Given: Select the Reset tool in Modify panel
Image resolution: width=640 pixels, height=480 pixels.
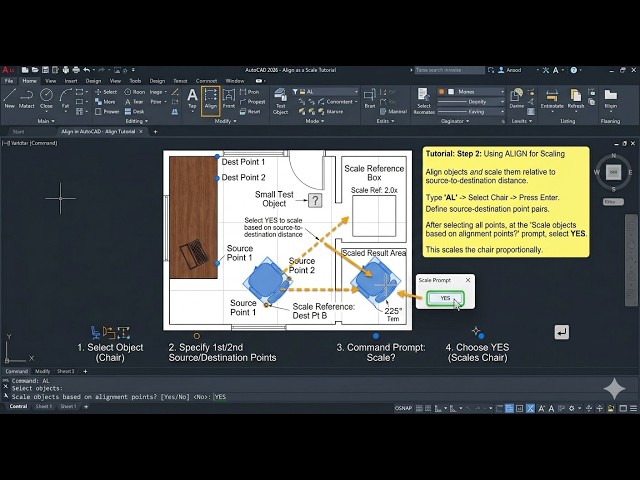Looking at the screenshot, I should 250,111.
